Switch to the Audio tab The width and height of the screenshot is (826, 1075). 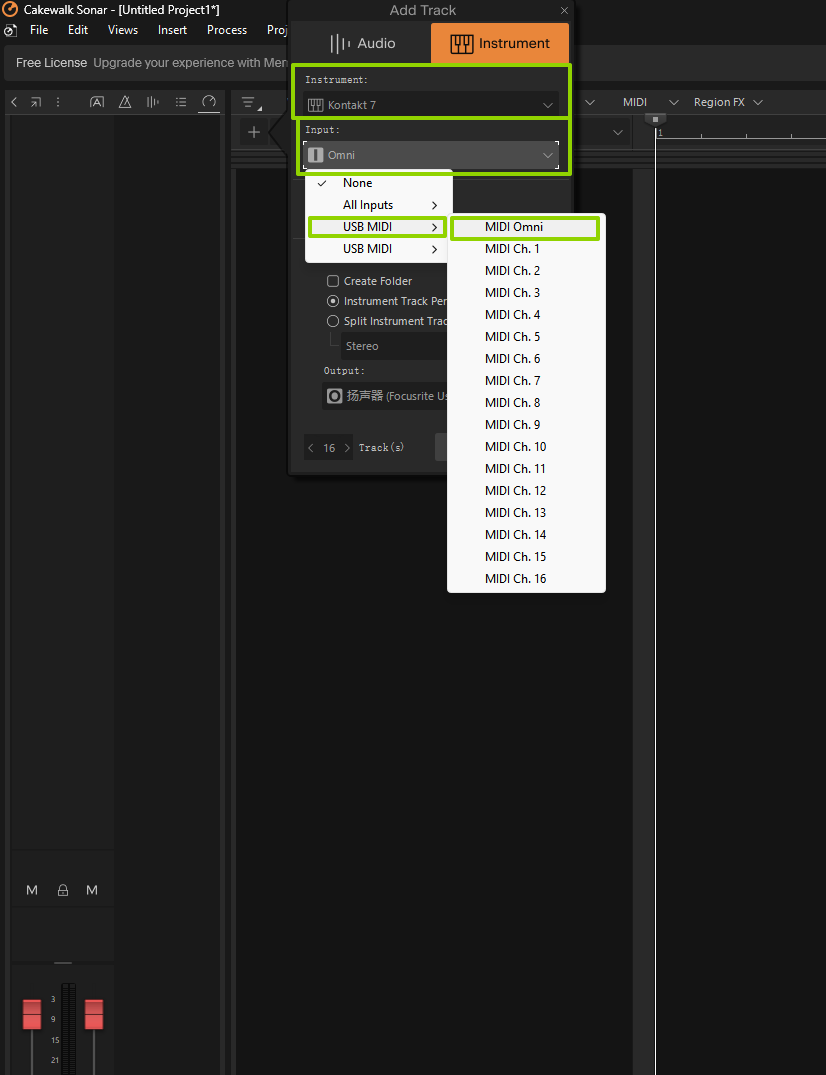tap(363, 44)
